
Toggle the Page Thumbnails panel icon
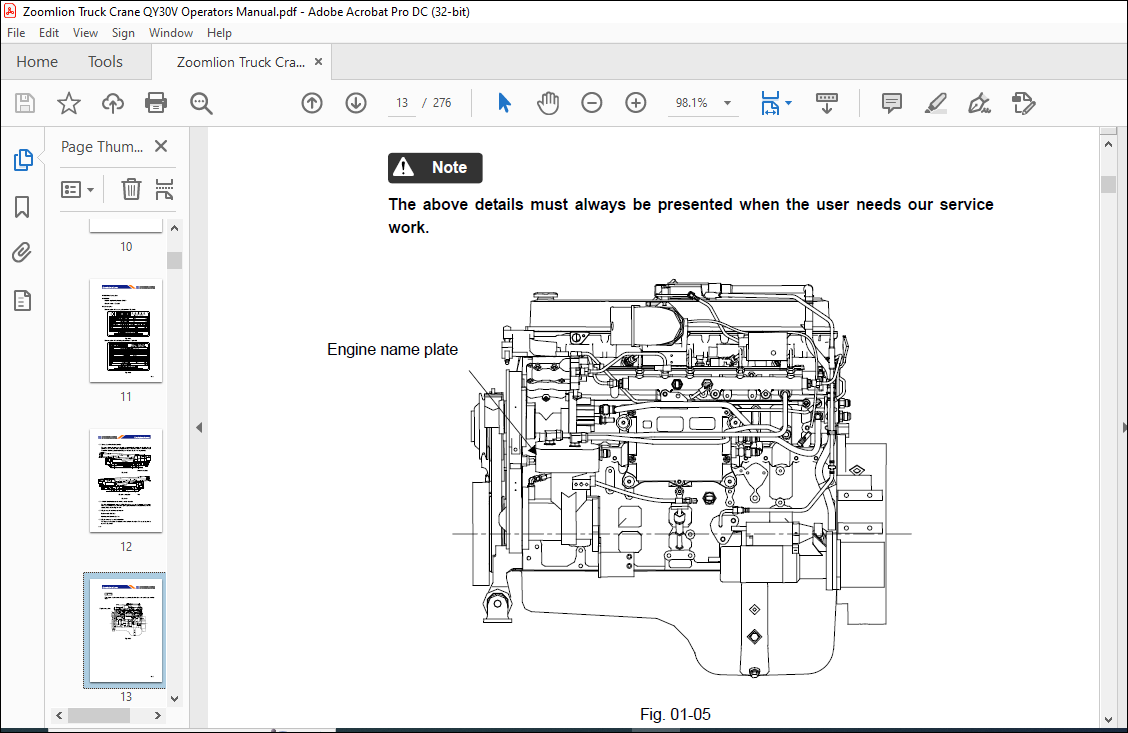point(22,160)
